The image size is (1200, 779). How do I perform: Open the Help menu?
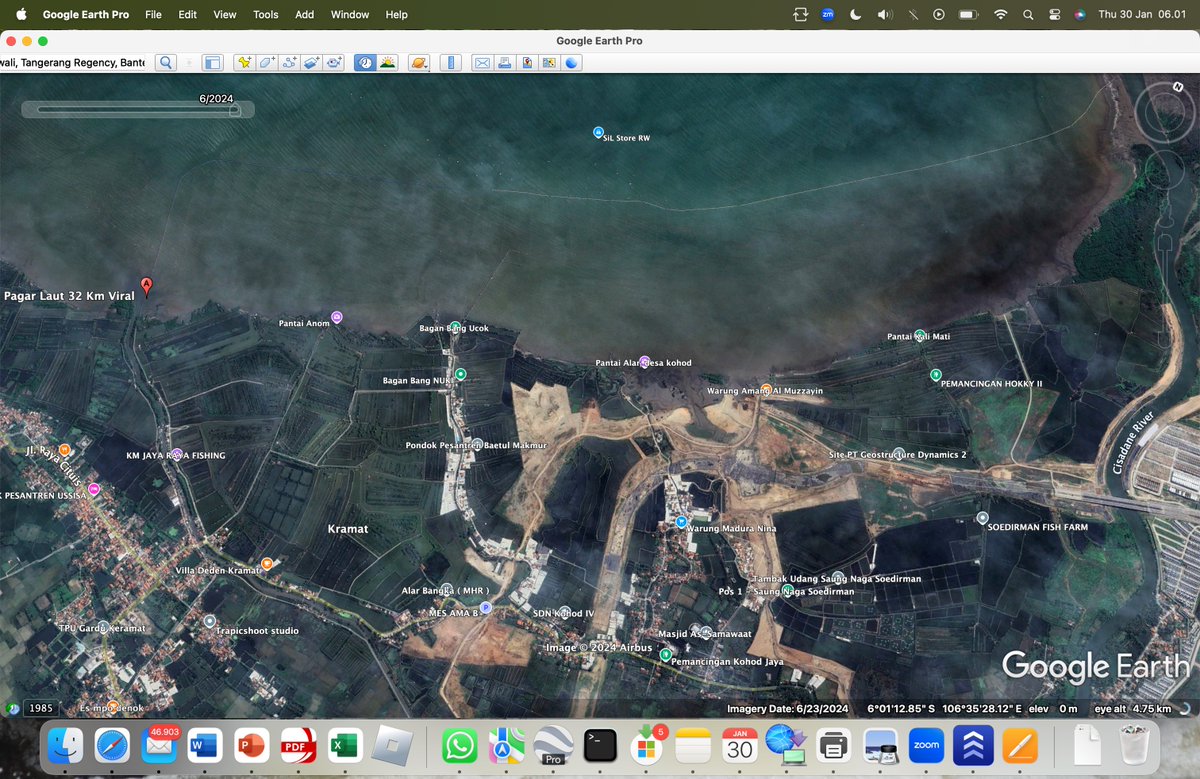[x=397, y=14]
